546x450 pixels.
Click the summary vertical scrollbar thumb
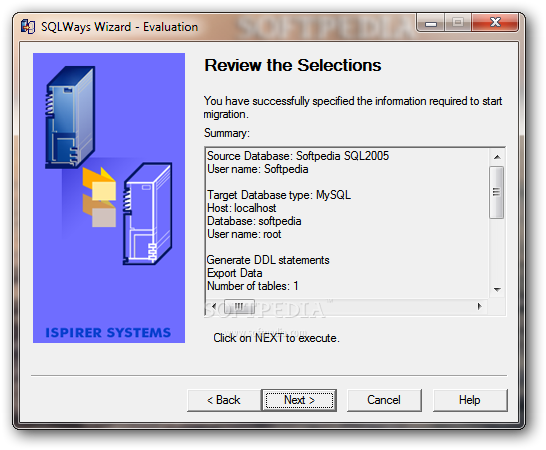coord(497,192)
